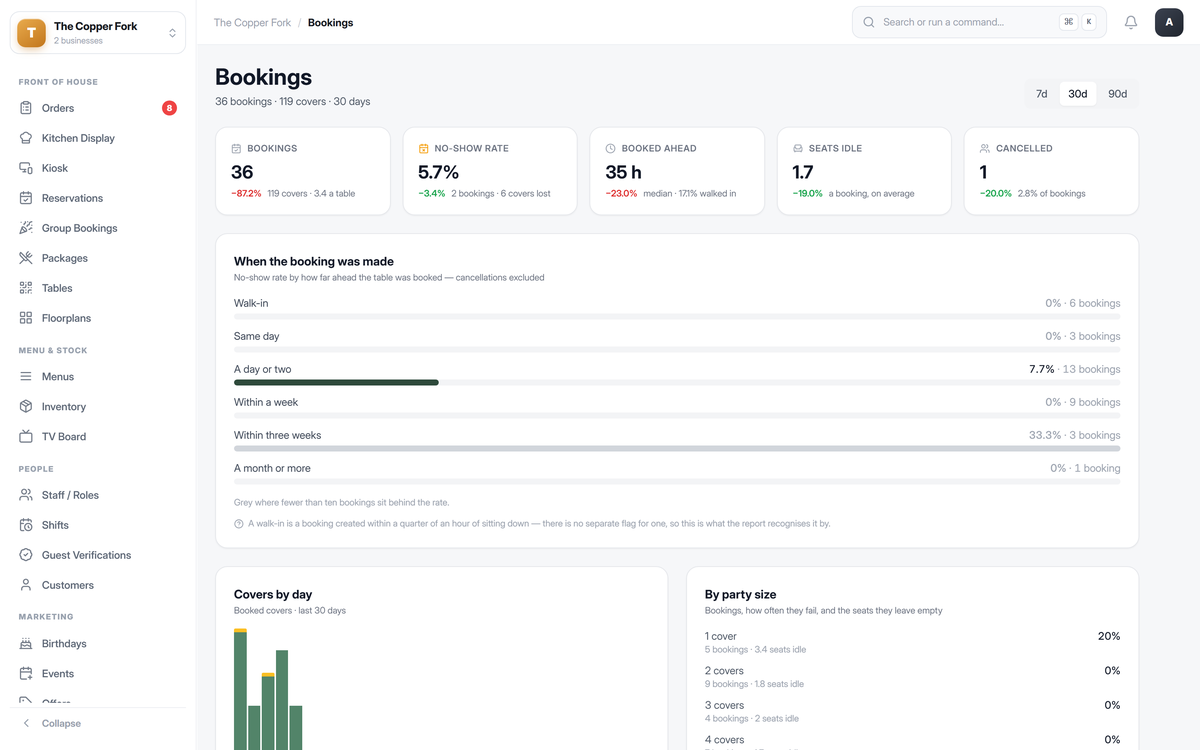Click the Orders badge showing 8
Image resolution: width=1200 pixels, height=750 pixels.
(x=169, y=108)
